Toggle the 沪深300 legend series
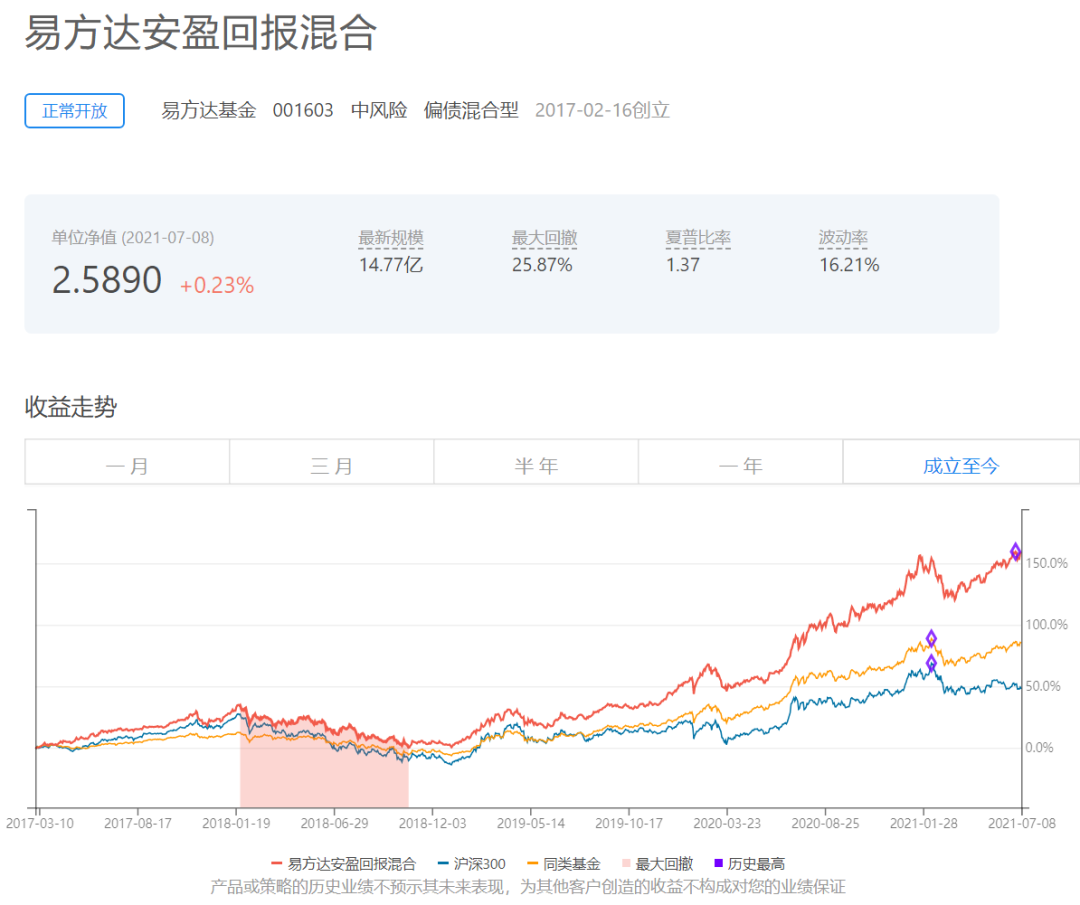The width and height of the screenshot is (1080, 905). pyautogui.click(x=471, y=864)
